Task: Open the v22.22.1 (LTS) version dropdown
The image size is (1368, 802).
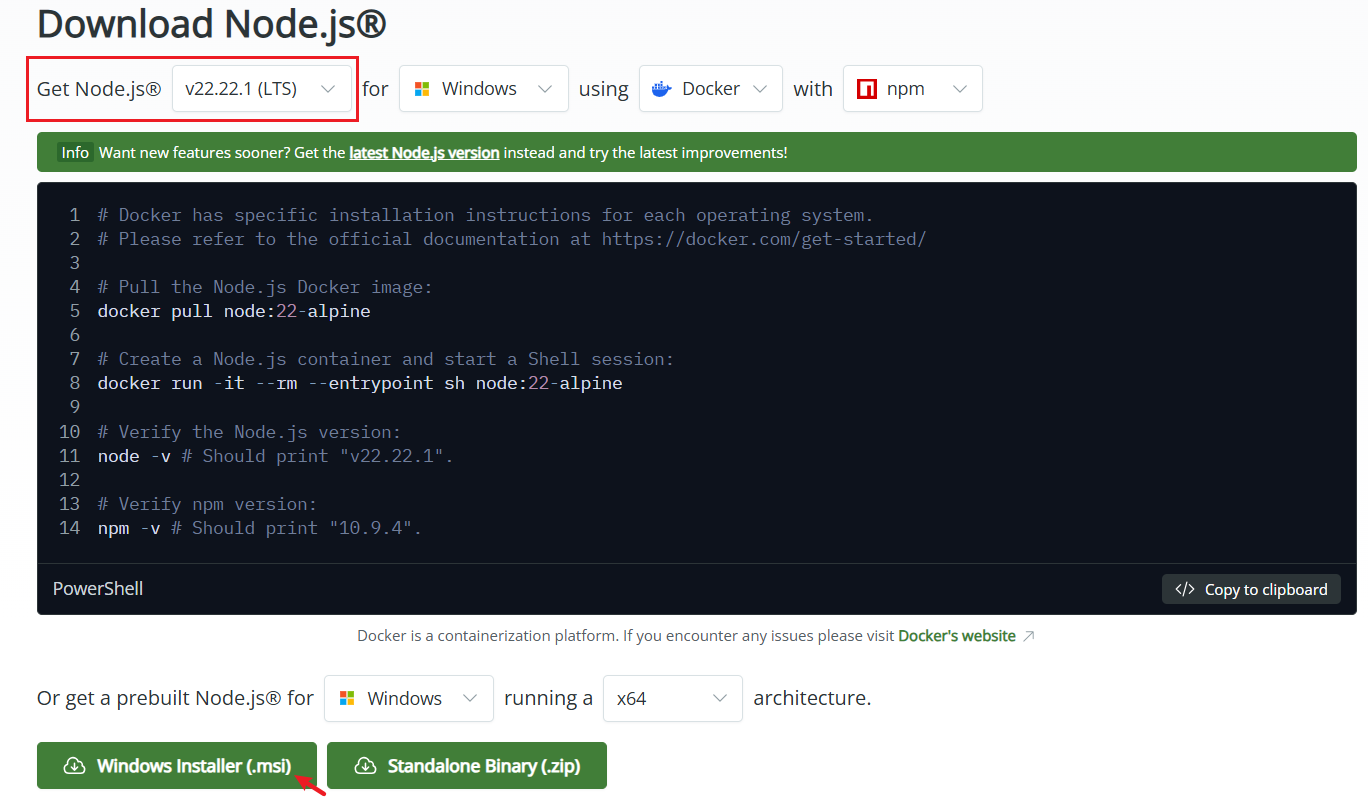Action: pos(262,89)
